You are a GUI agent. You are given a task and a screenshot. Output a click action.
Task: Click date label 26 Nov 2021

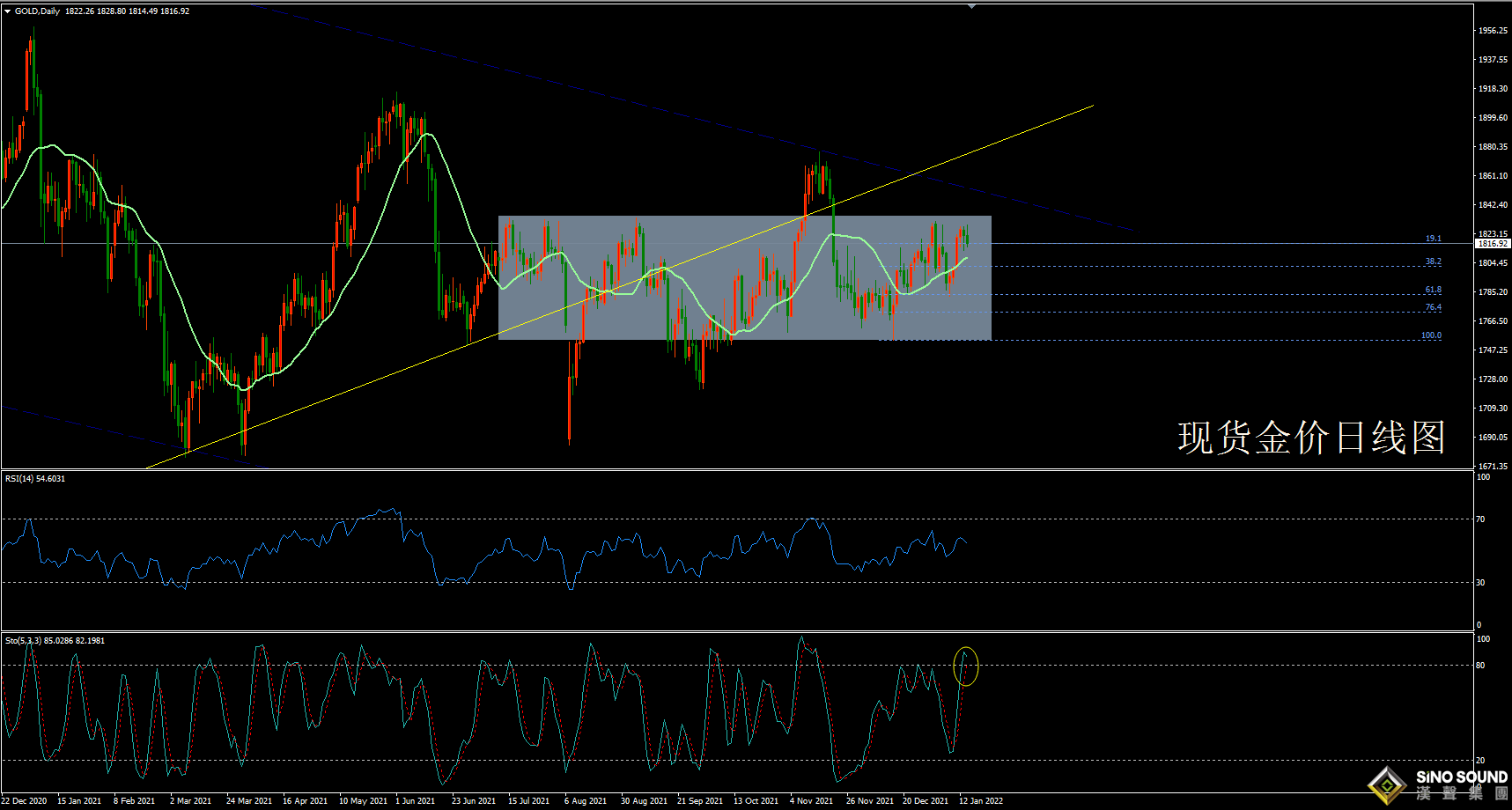(x=870, y=801)
